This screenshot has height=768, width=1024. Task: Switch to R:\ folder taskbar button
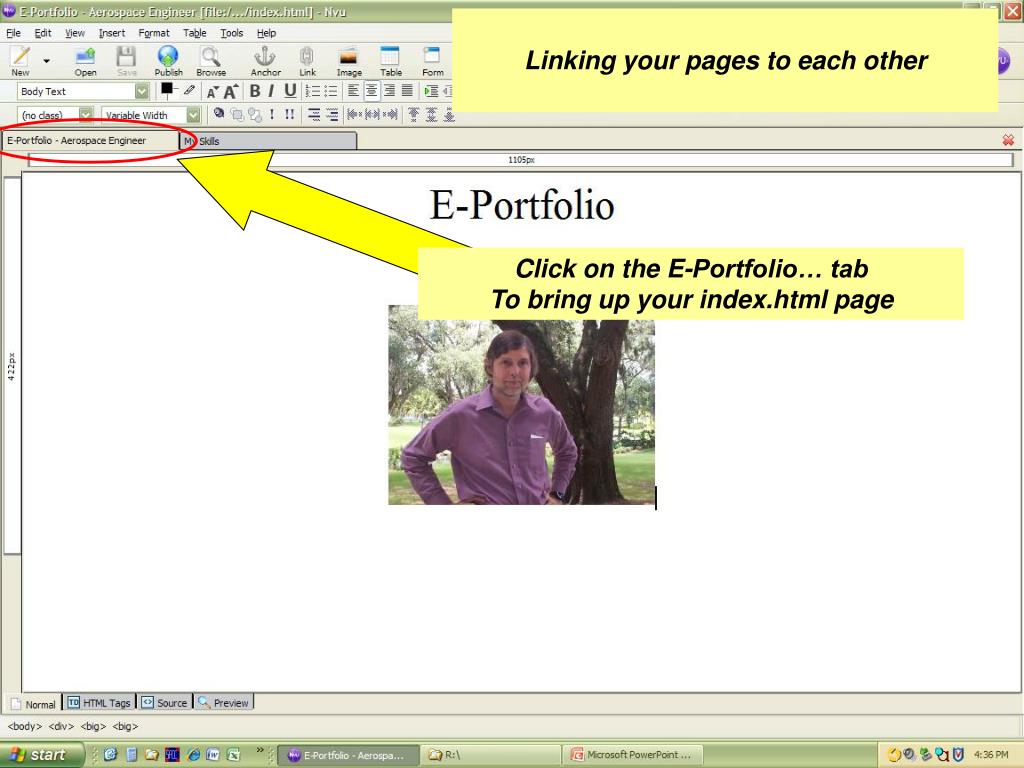point(490,755)
